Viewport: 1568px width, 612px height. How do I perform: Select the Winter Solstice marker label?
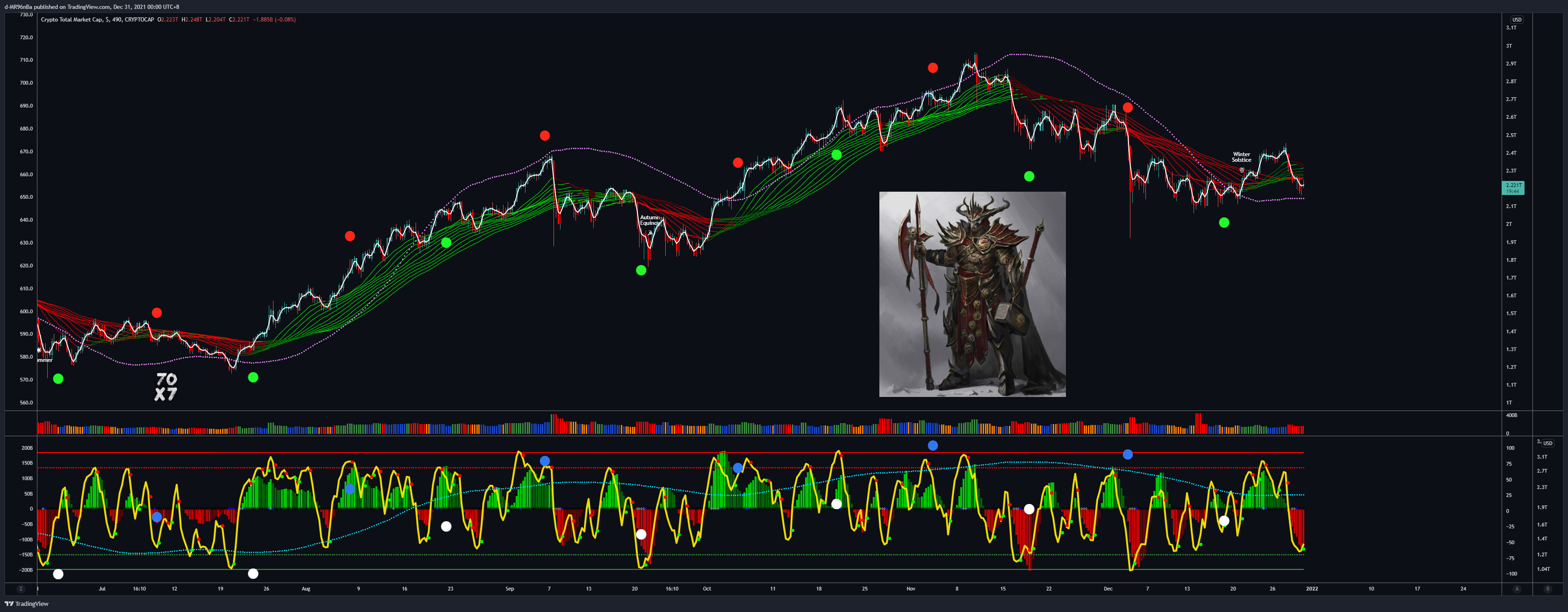click(1241, 157)
